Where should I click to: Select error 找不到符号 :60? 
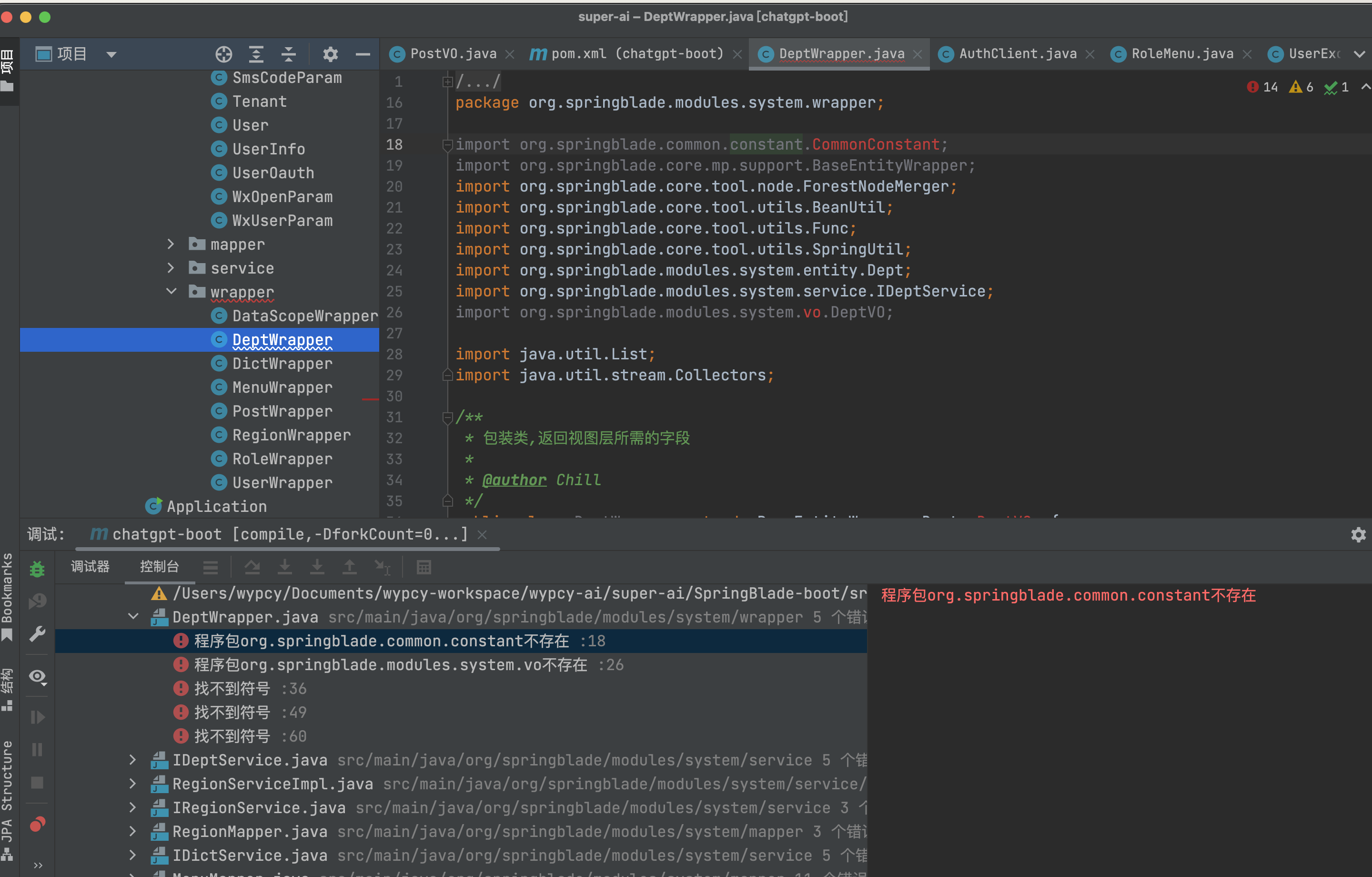461,736
